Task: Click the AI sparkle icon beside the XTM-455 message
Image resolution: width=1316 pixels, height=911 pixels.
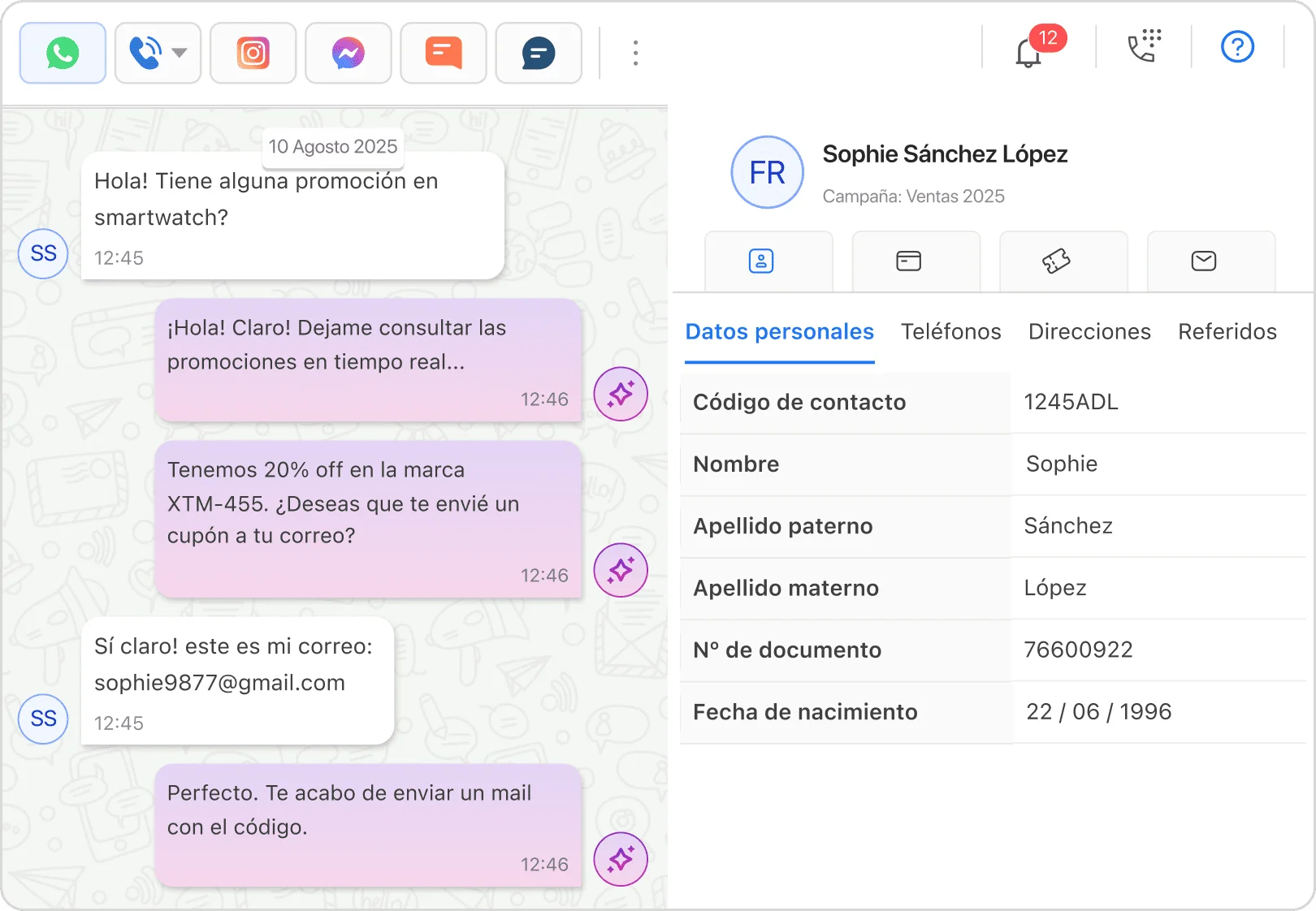Action: pos(621,570)
